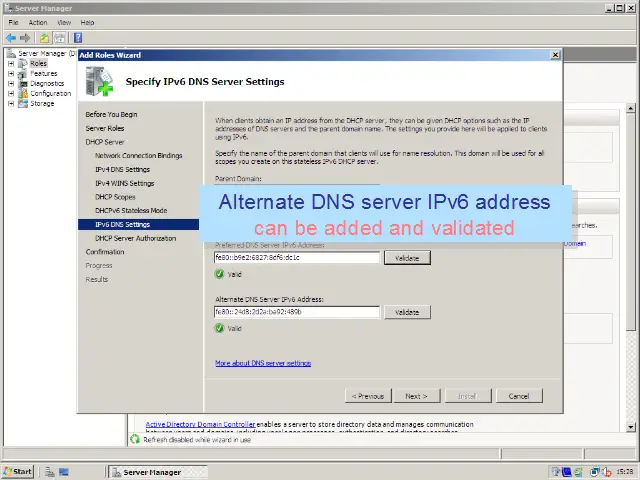The height and width of the screenshot is (480, 640).
Task: Select the Configuration tree icon
Action: click(23, 93)
